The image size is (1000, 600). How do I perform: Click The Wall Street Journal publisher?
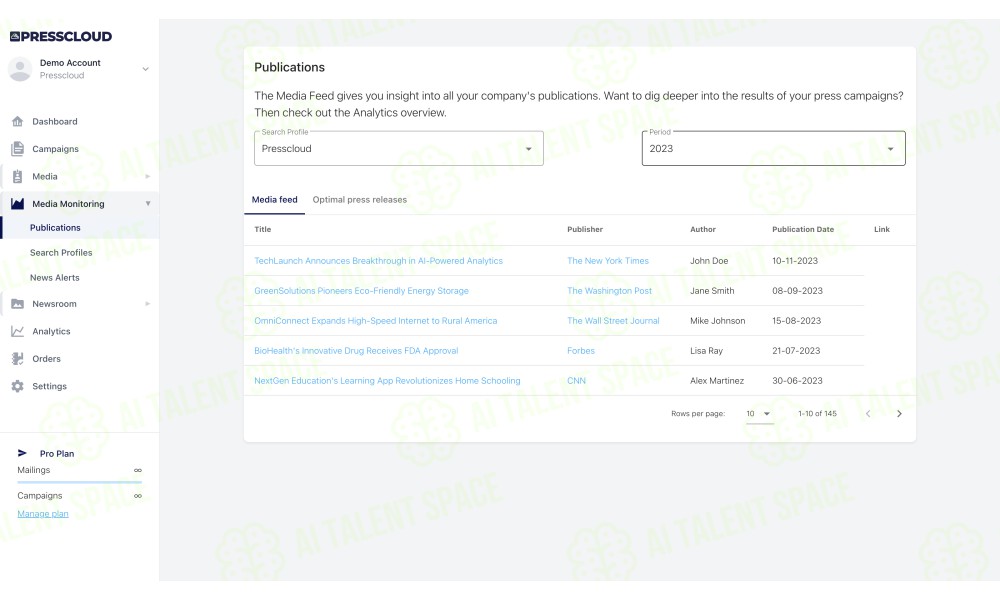[x=614, y=321]
